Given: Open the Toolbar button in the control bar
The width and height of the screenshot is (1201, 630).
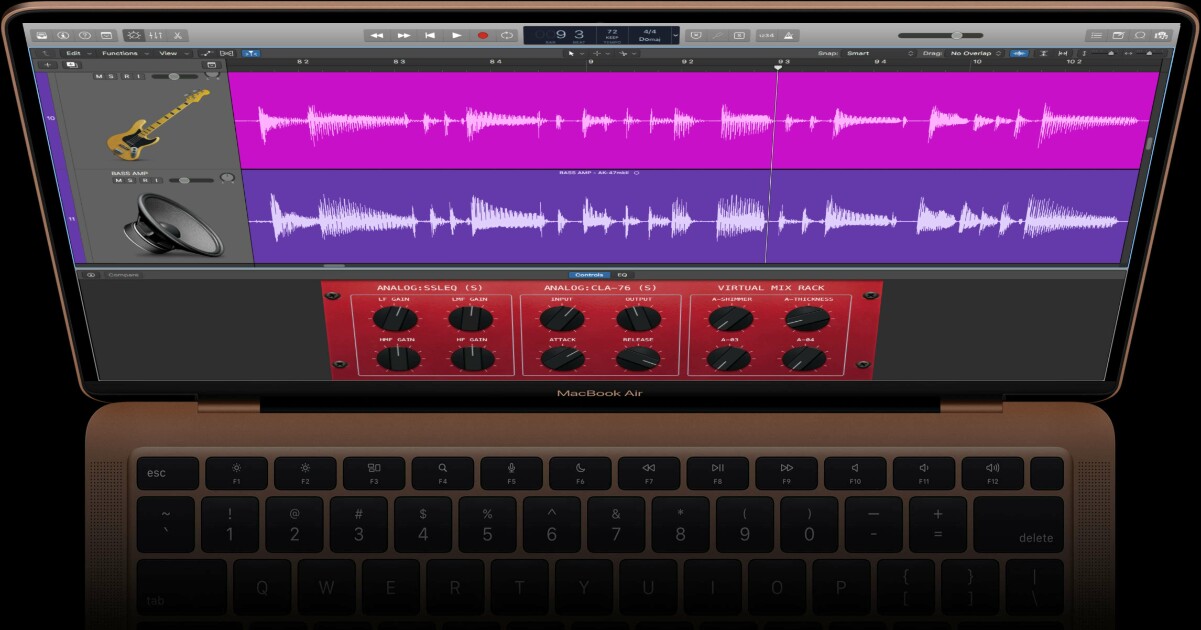Looking at the screenshot, I should [106, 35].
